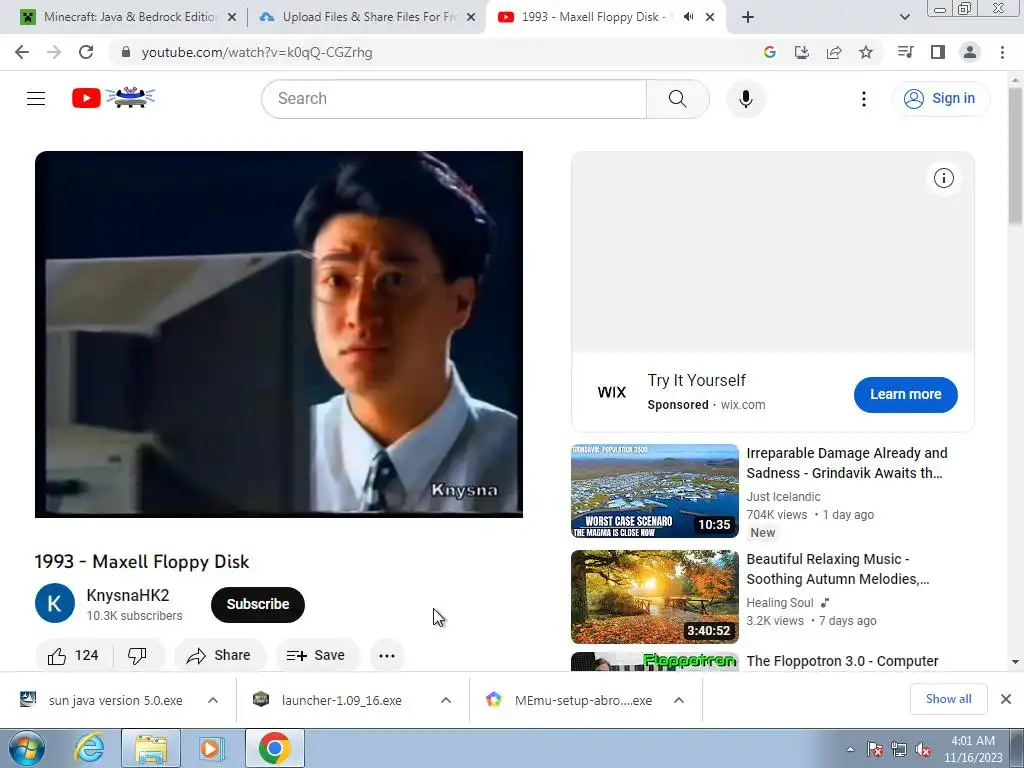Screen dimensions: 1024x768
Task: Open more actions ellipsis under video
Action: [x=387, y=656]
